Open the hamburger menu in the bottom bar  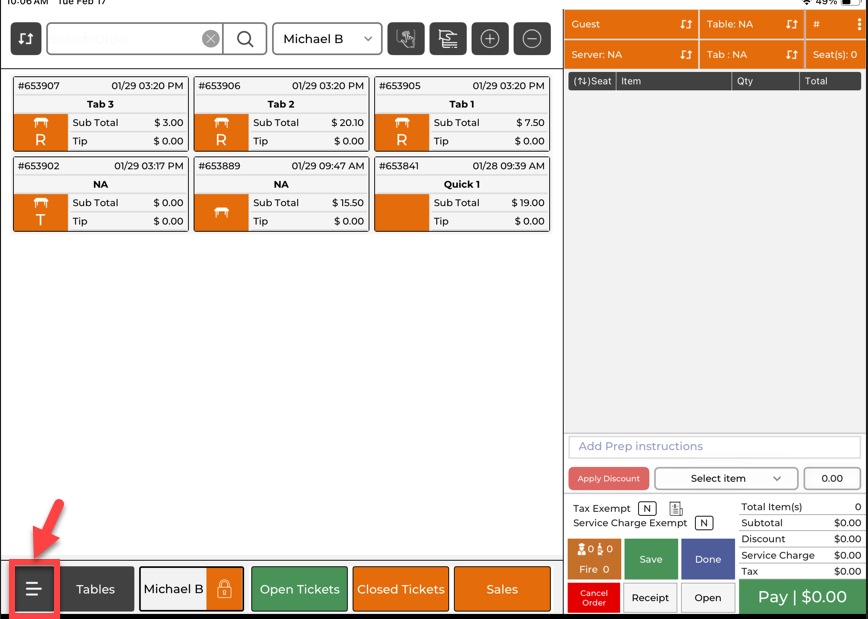click(33, 589)
